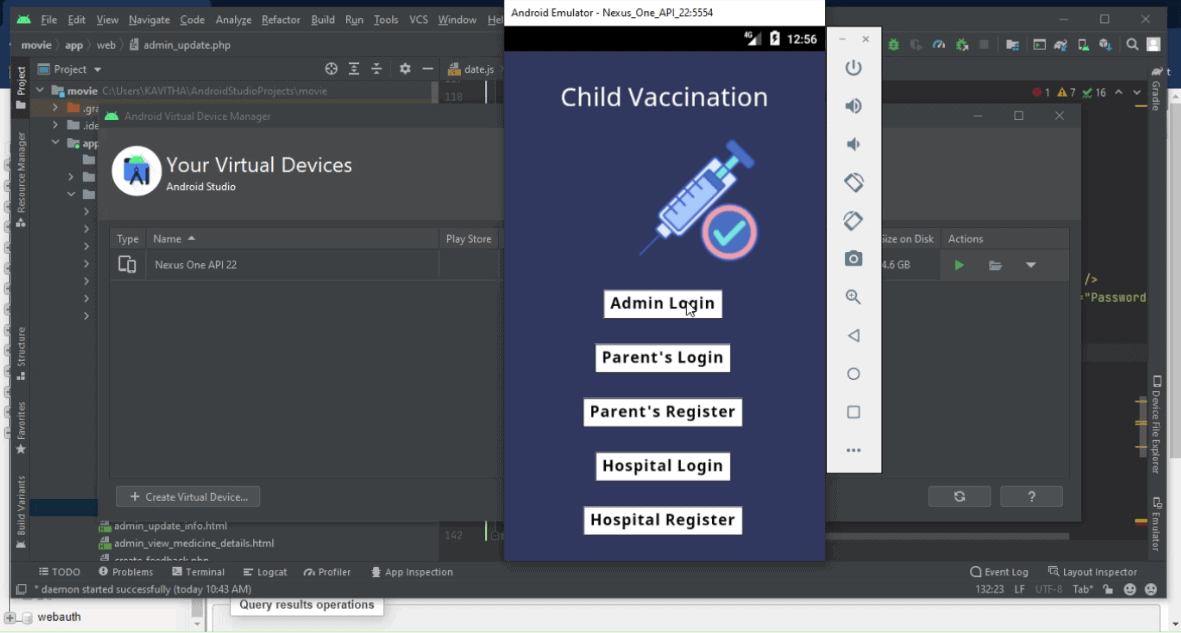Raise the emulator volume
This screenshot has height=633, width=1181.
pyautogui.click(x=854, y=105)
